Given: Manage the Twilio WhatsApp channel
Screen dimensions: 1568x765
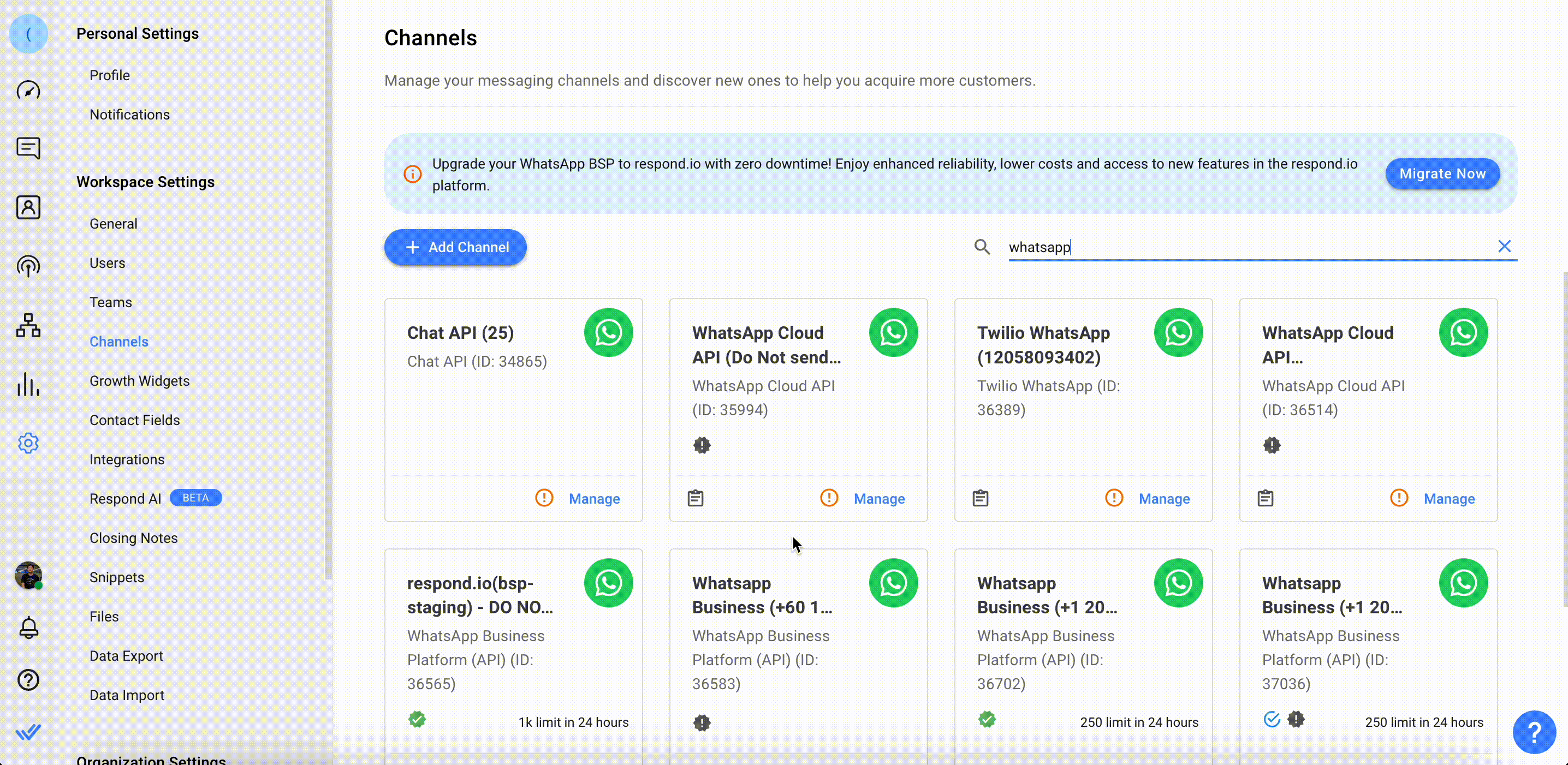Looking at the screenshot, I should coord(1164,499).
